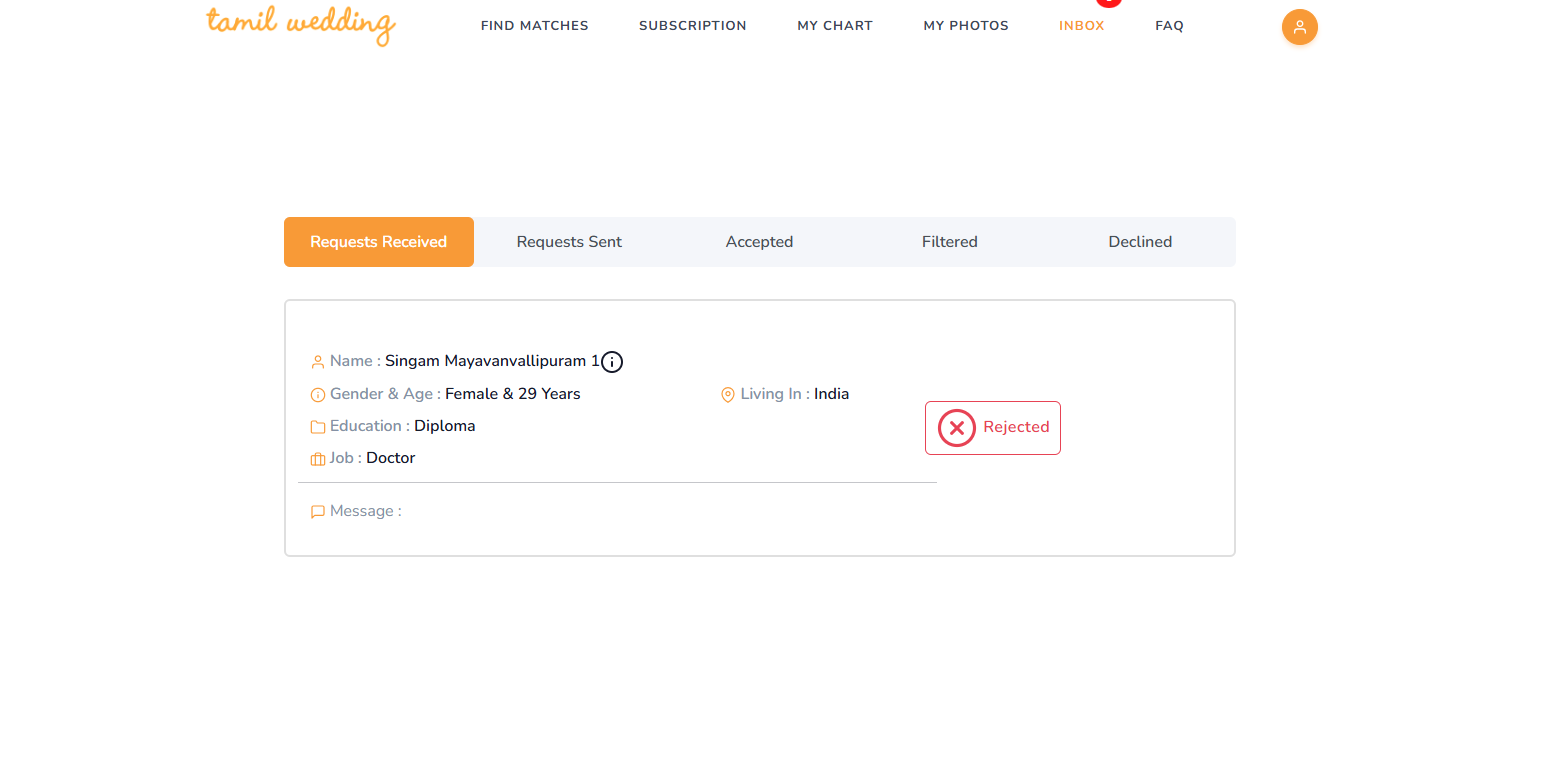Click the profile avatar icon
Viewport: 1551px width, 764px height.
click(x=1299, y=27)
